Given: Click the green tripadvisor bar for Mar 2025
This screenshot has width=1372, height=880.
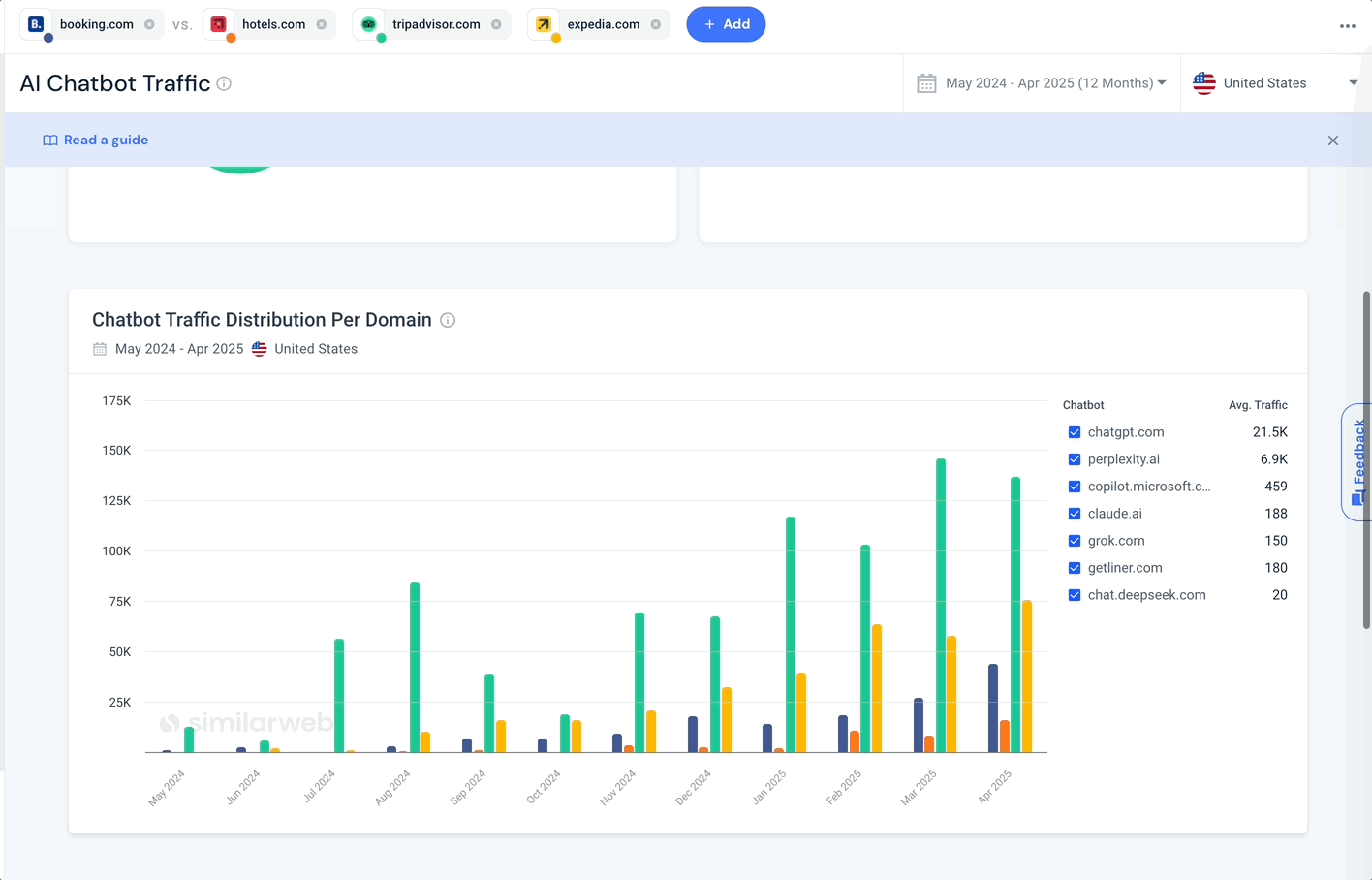Looking at the screenshot, I should (x=941, y=606).
